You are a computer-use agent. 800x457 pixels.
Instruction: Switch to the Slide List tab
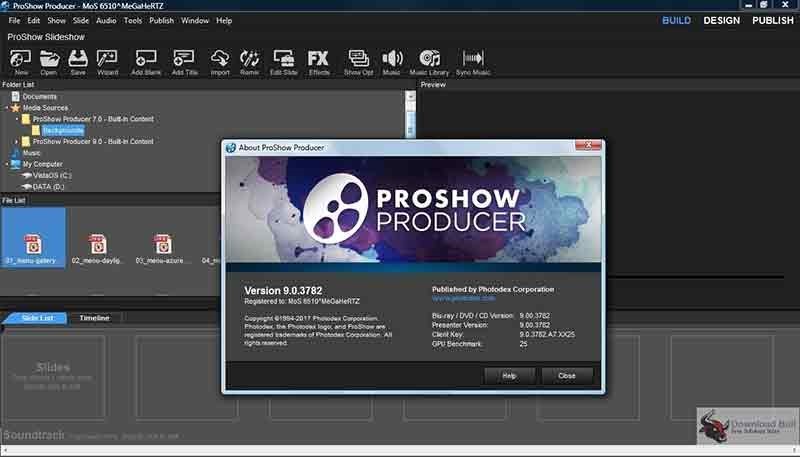coord(37,318)
